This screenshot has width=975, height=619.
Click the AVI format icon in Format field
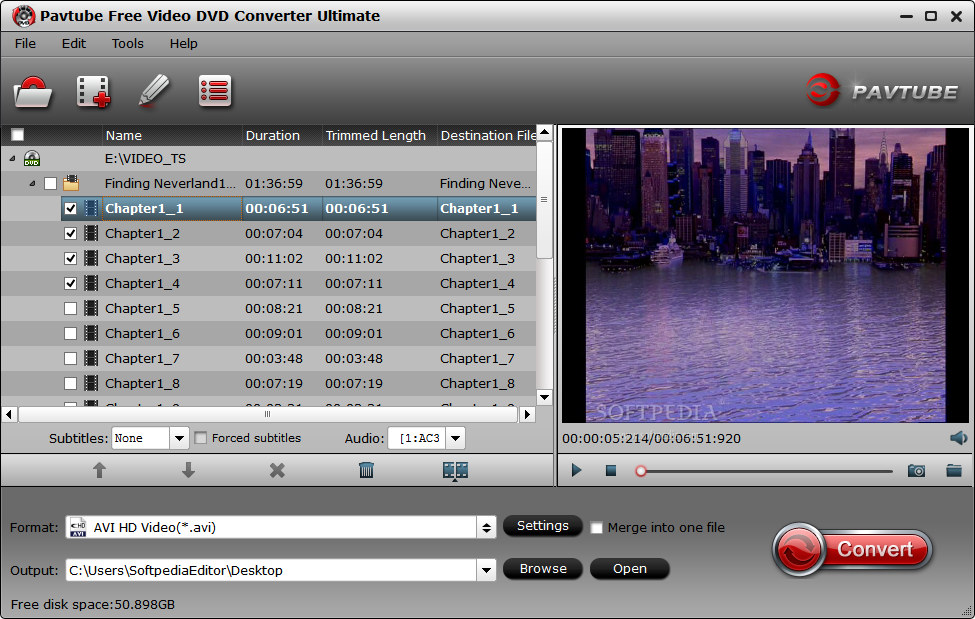click(78, 528)
